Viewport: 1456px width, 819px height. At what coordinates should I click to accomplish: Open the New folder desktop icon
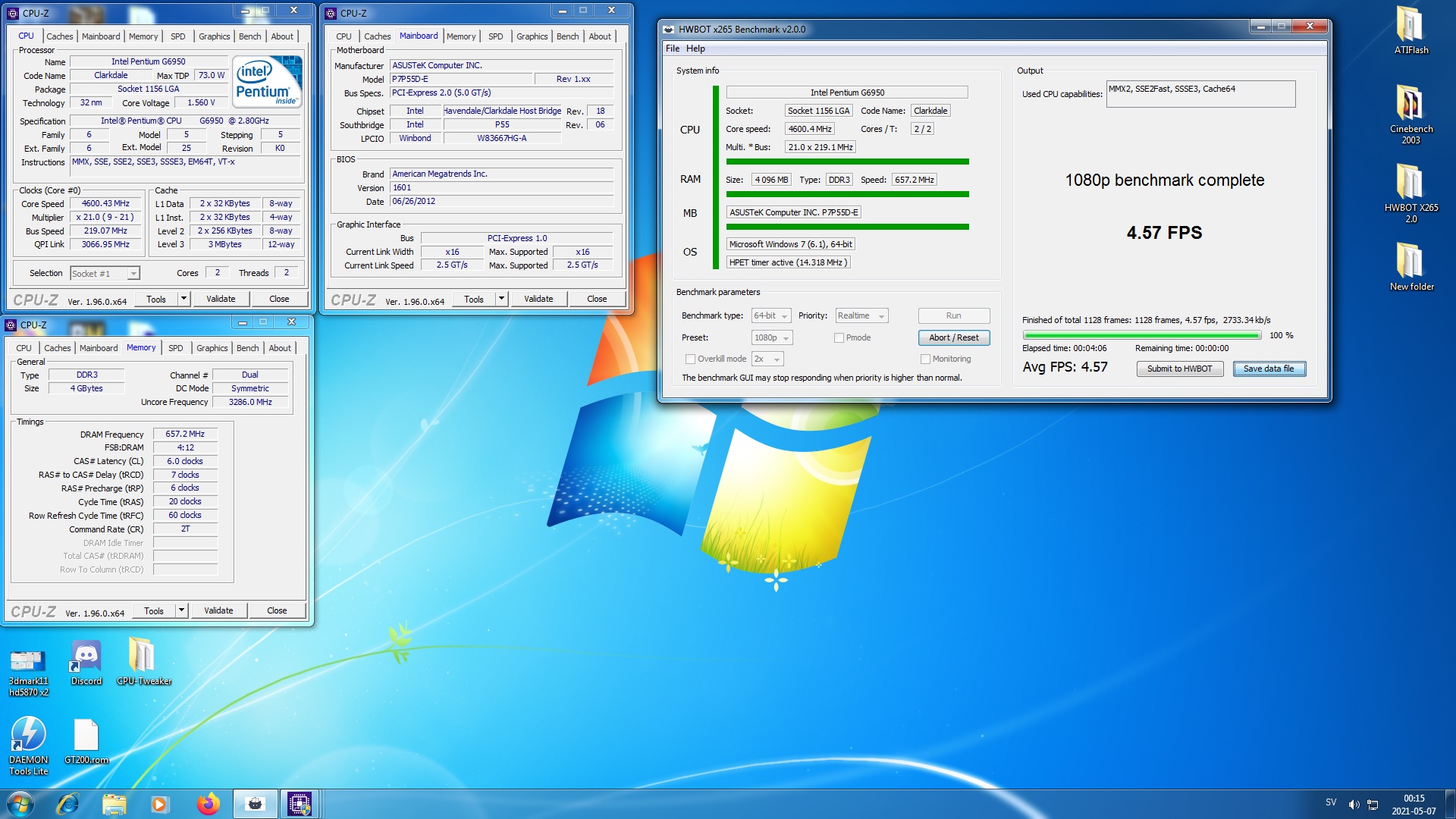pos(1410,267)
